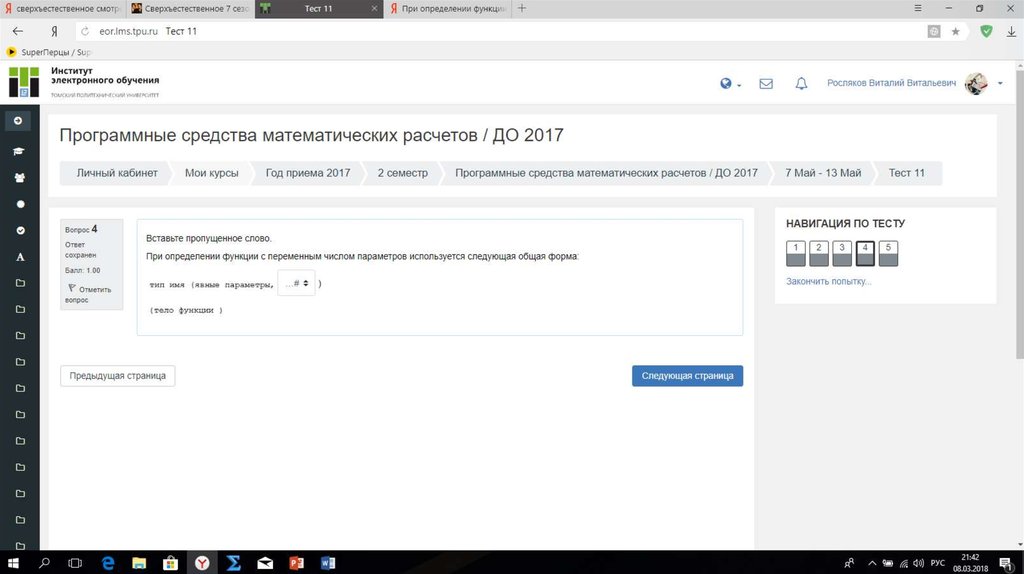Flag the question with Отметить вопрос
The width and height of the screenshot is (1024, 574).
pos(88,294)
